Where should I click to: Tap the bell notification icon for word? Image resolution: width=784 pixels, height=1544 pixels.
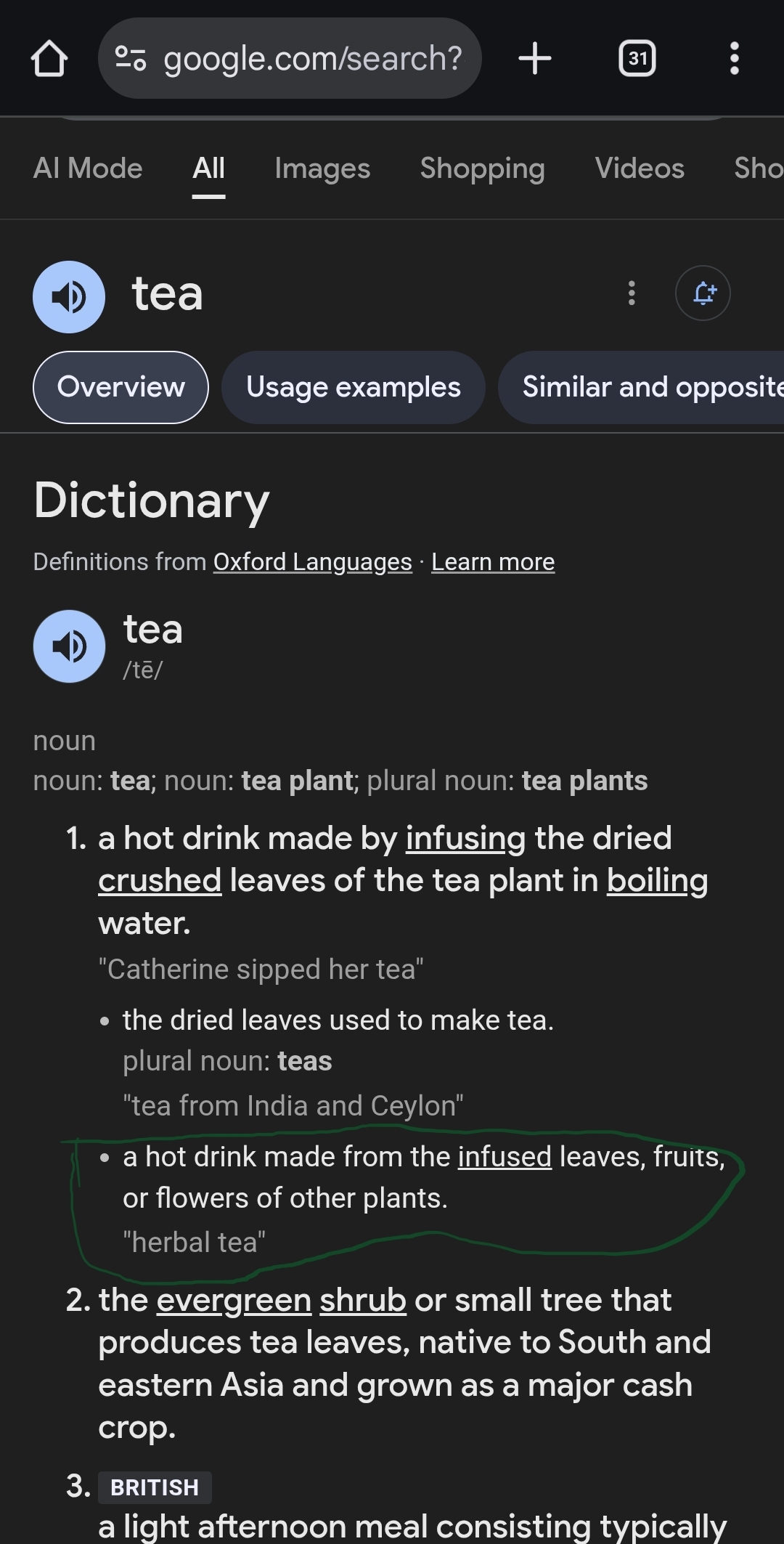click(x=703, y=293)
